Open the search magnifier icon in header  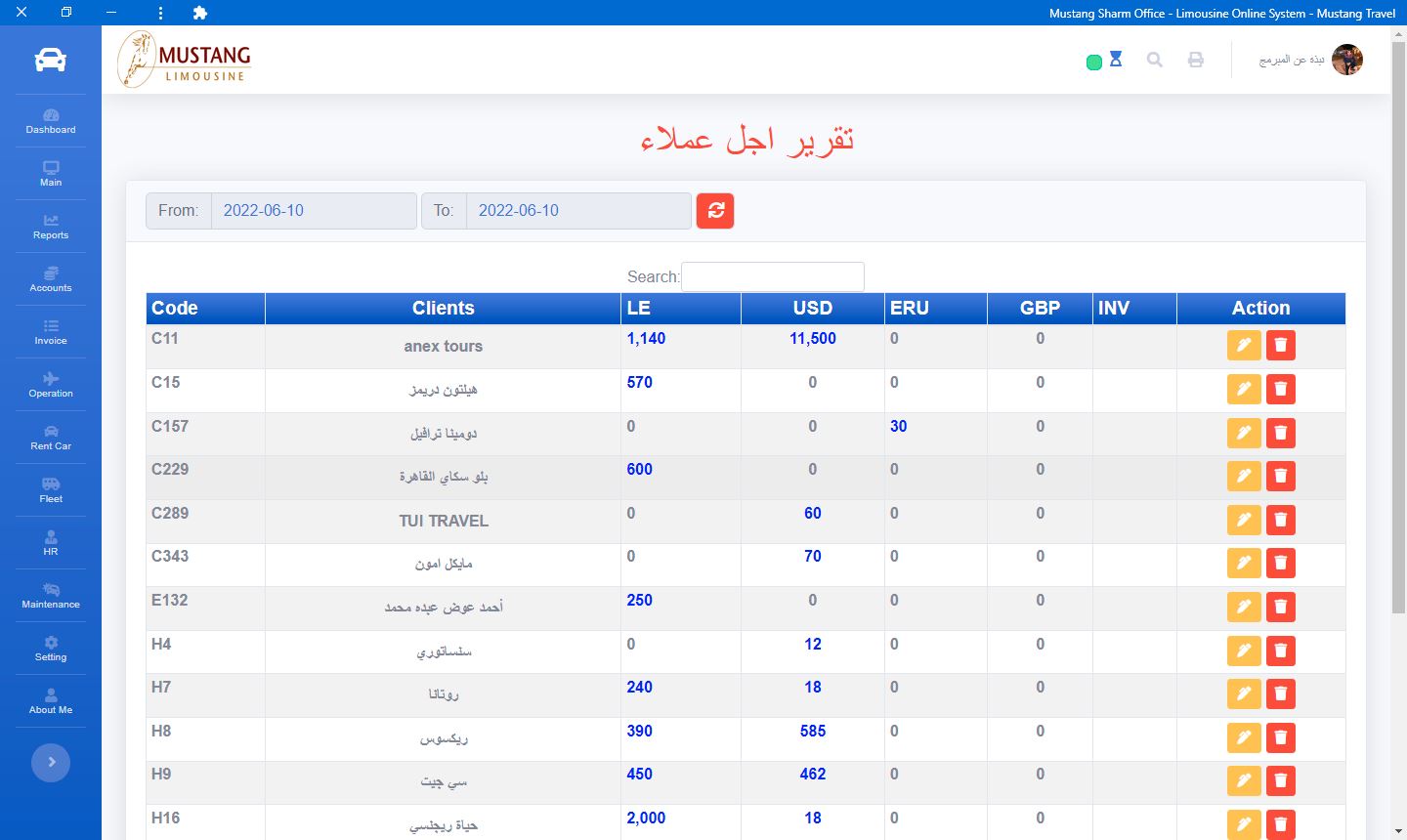(x=1154, y=61)
